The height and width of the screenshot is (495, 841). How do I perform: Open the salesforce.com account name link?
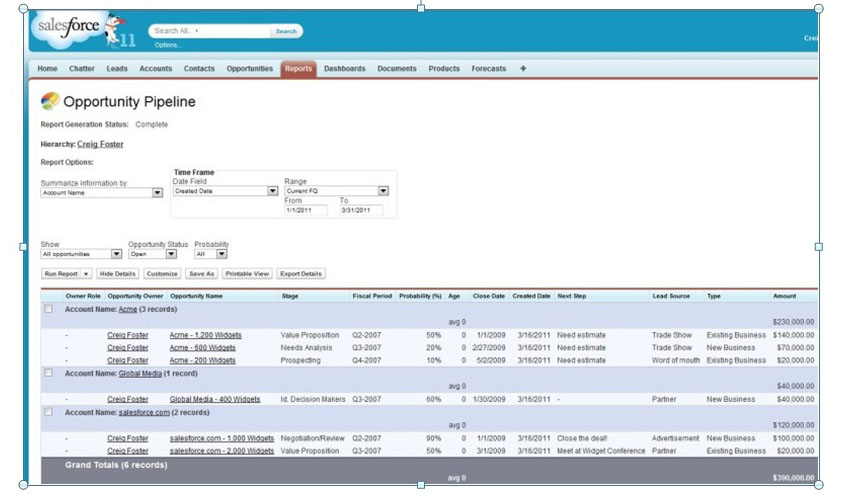(144, 412)
